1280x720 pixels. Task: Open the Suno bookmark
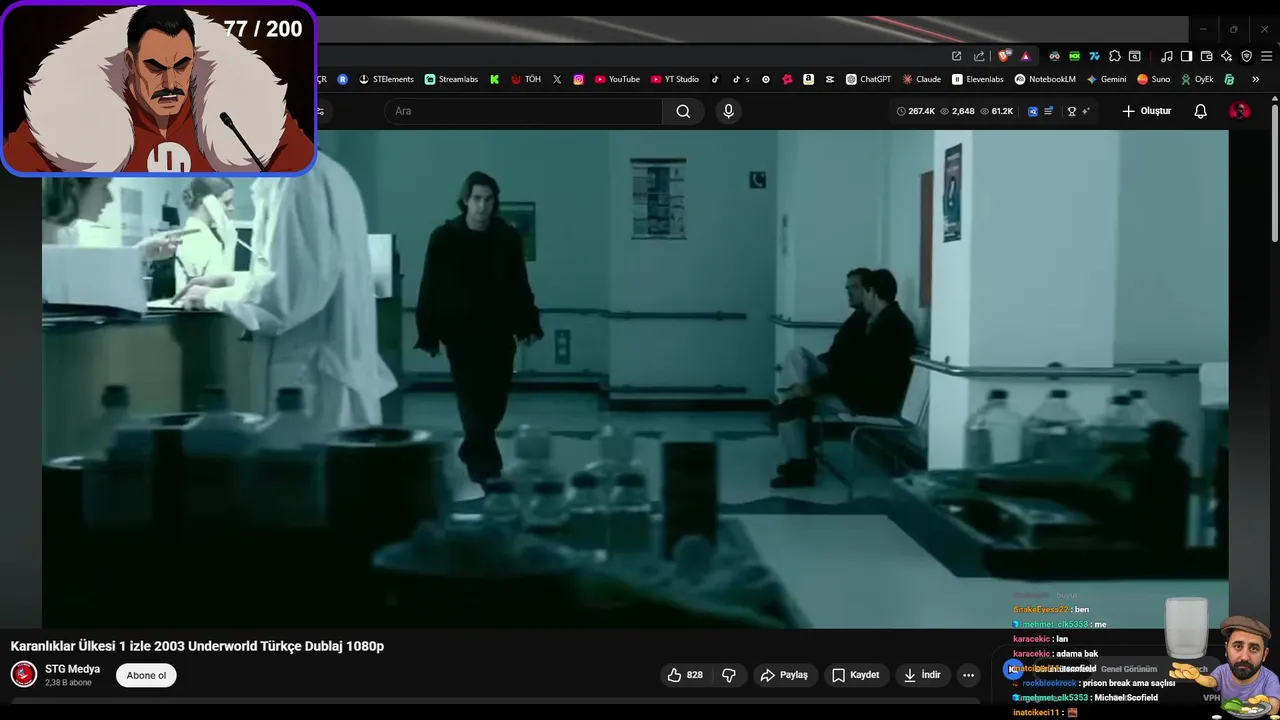click(1153, 79)
